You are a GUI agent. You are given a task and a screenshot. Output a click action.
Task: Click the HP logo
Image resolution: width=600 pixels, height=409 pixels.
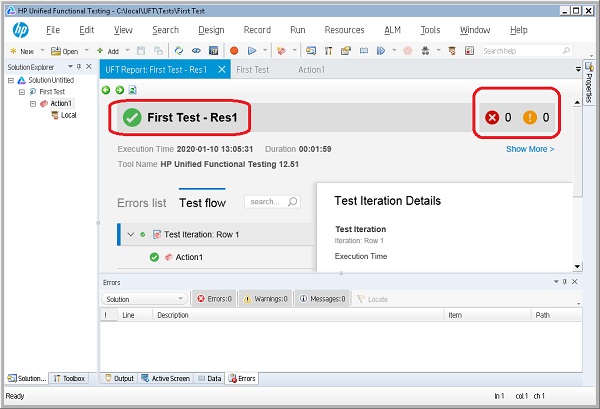tap(21, 30)
